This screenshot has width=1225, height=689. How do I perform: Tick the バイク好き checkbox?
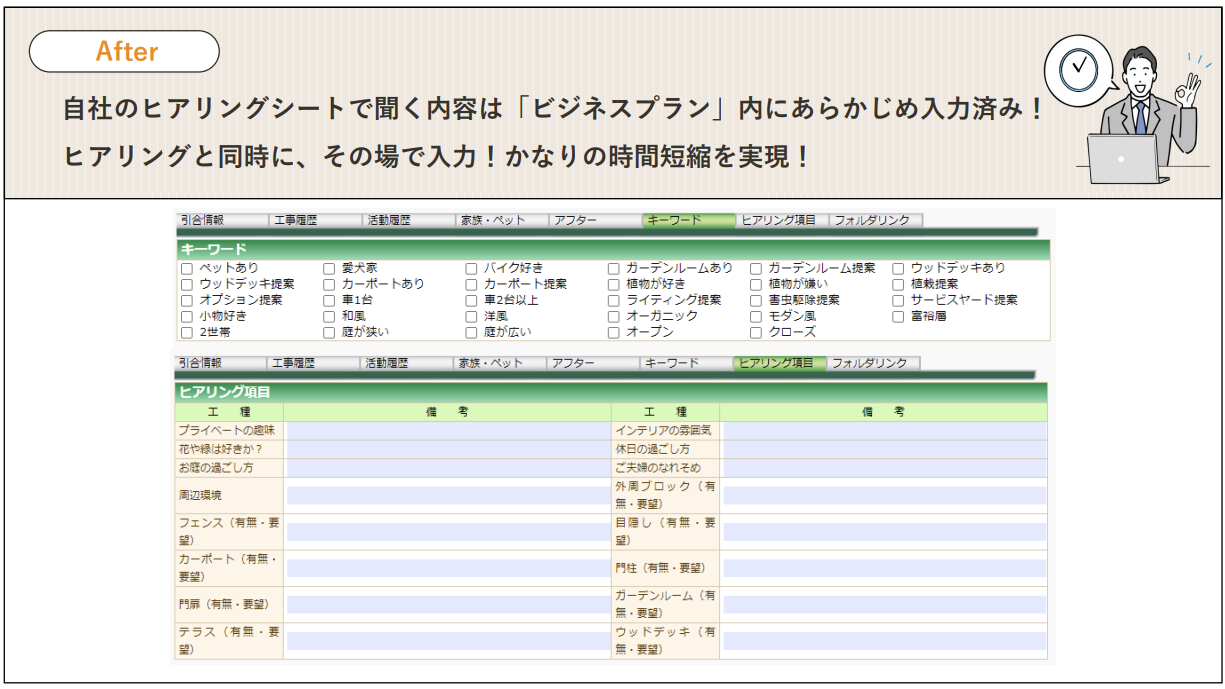tap(472, 269)
